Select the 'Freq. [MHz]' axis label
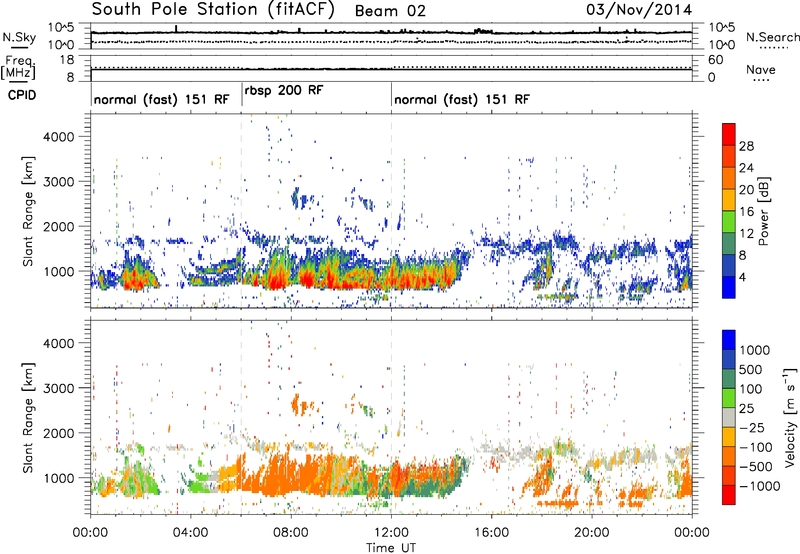This screenshot has width=800, height=554. click(x=18, y=68)
